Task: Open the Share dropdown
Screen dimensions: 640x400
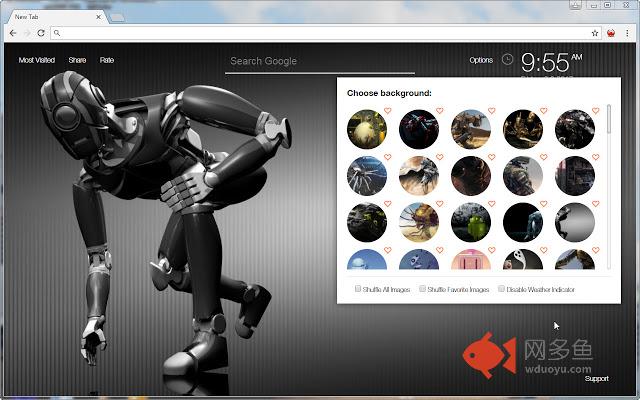Action: (x=77, y=60)
